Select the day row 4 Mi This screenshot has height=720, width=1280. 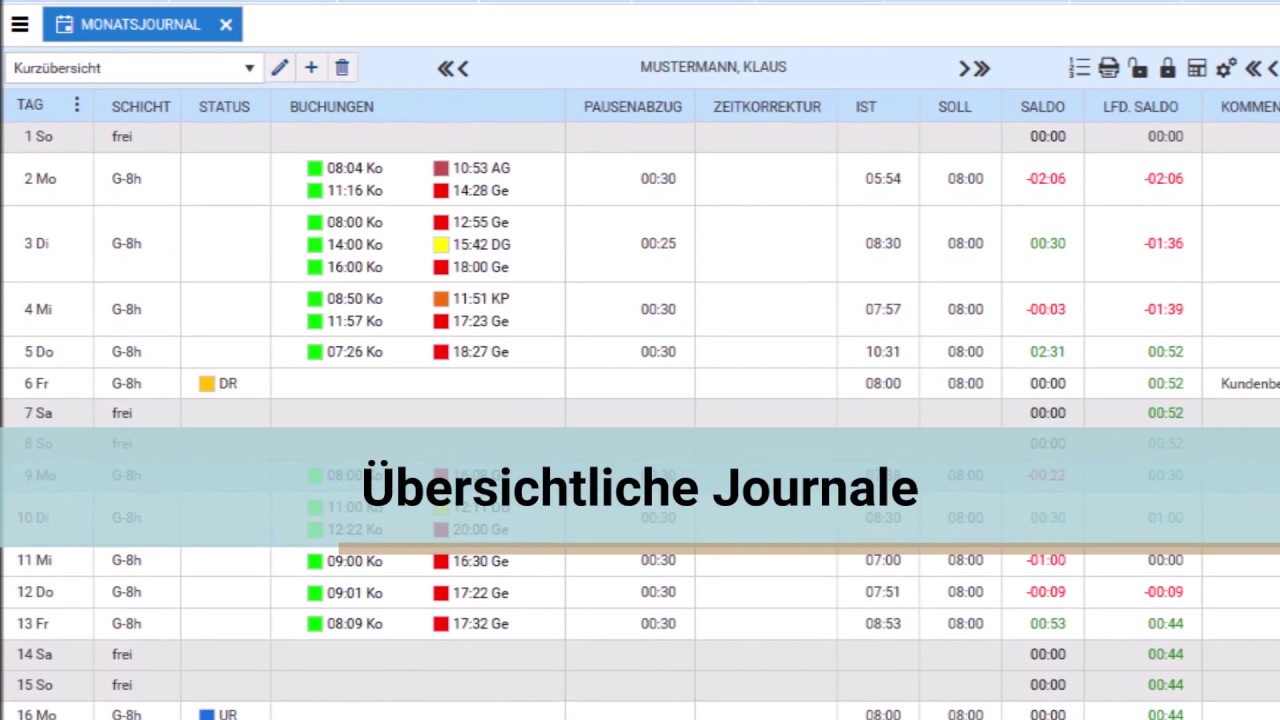coord(640,309)
